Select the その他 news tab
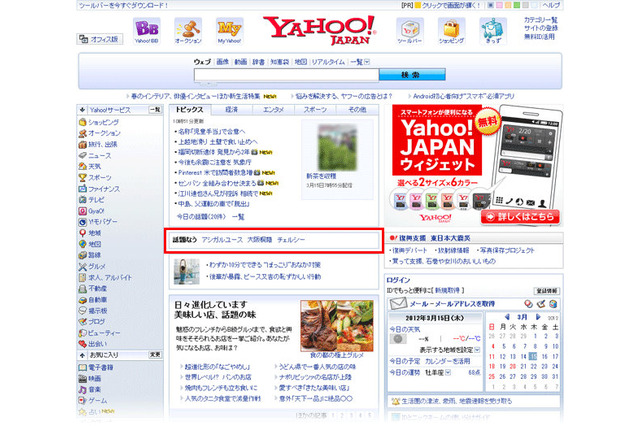 pos(357,110)
